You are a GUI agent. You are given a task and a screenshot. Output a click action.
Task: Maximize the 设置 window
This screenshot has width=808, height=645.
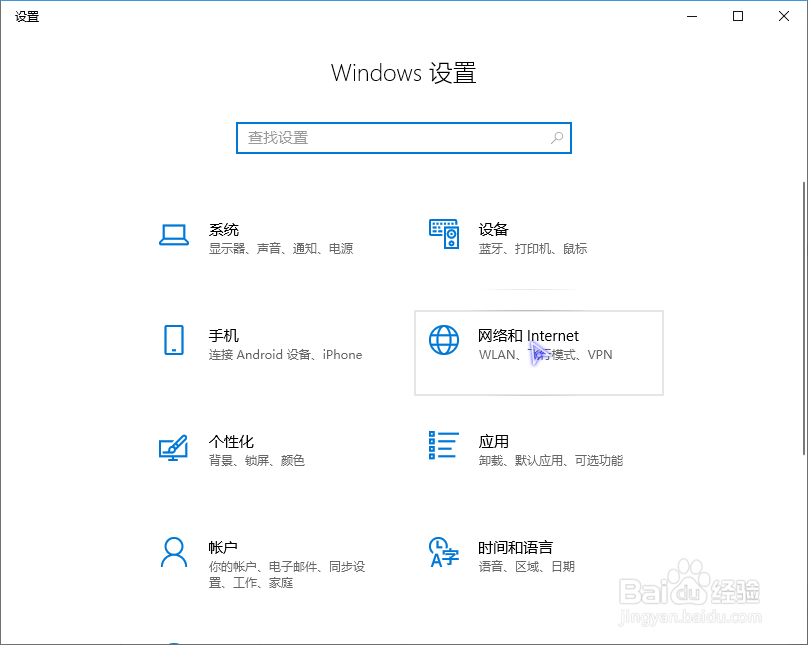[738, 16]
